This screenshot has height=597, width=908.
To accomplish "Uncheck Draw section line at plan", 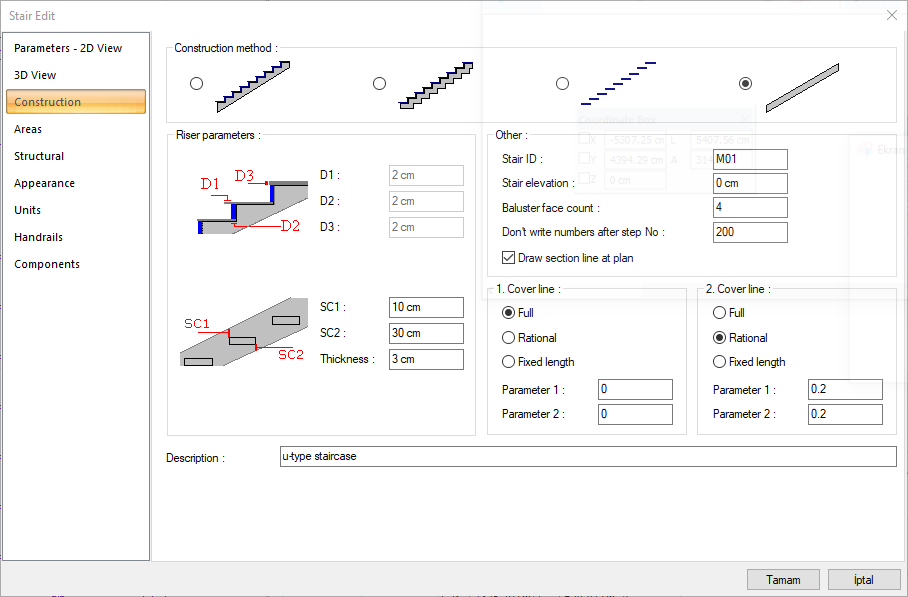I will point(508,258).
